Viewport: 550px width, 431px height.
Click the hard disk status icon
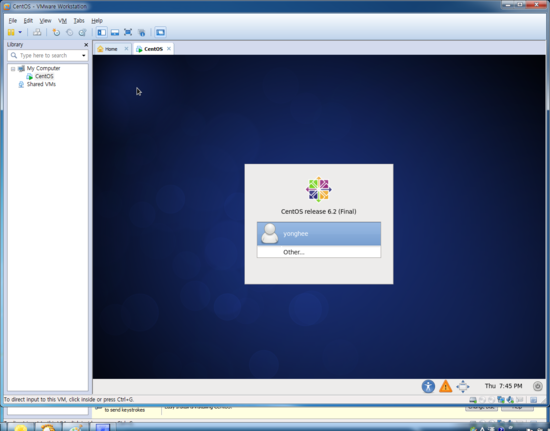pyautogui.click(x=473, y=399)
